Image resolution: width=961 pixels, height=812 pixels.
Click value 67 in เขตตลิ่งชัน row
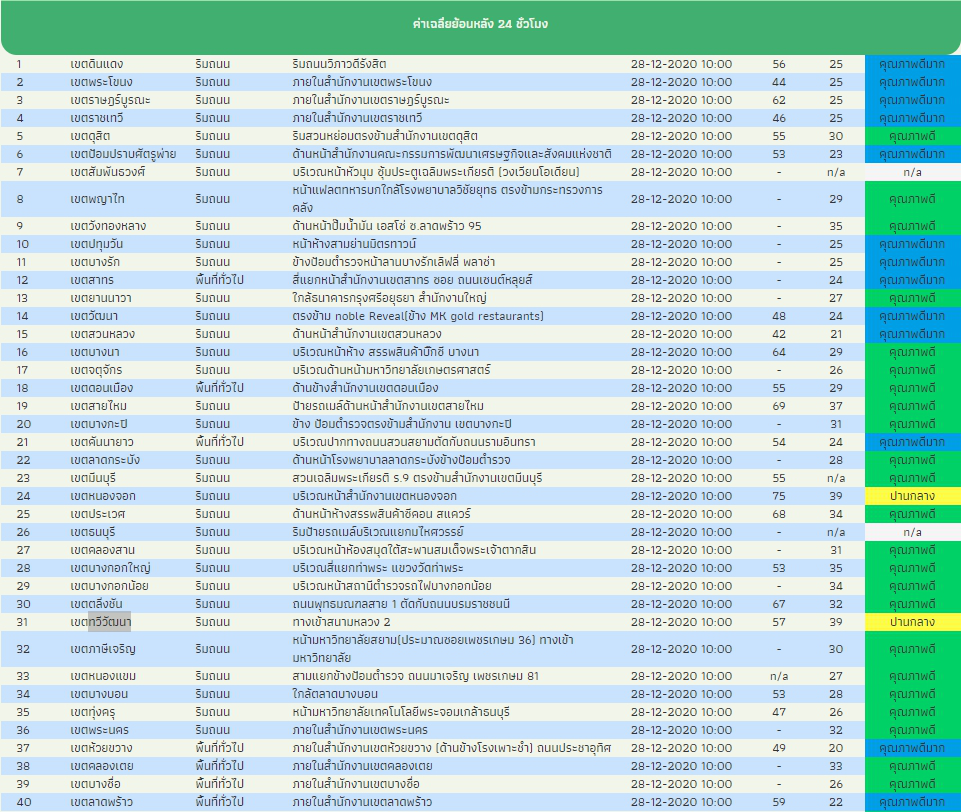(778, 604)
